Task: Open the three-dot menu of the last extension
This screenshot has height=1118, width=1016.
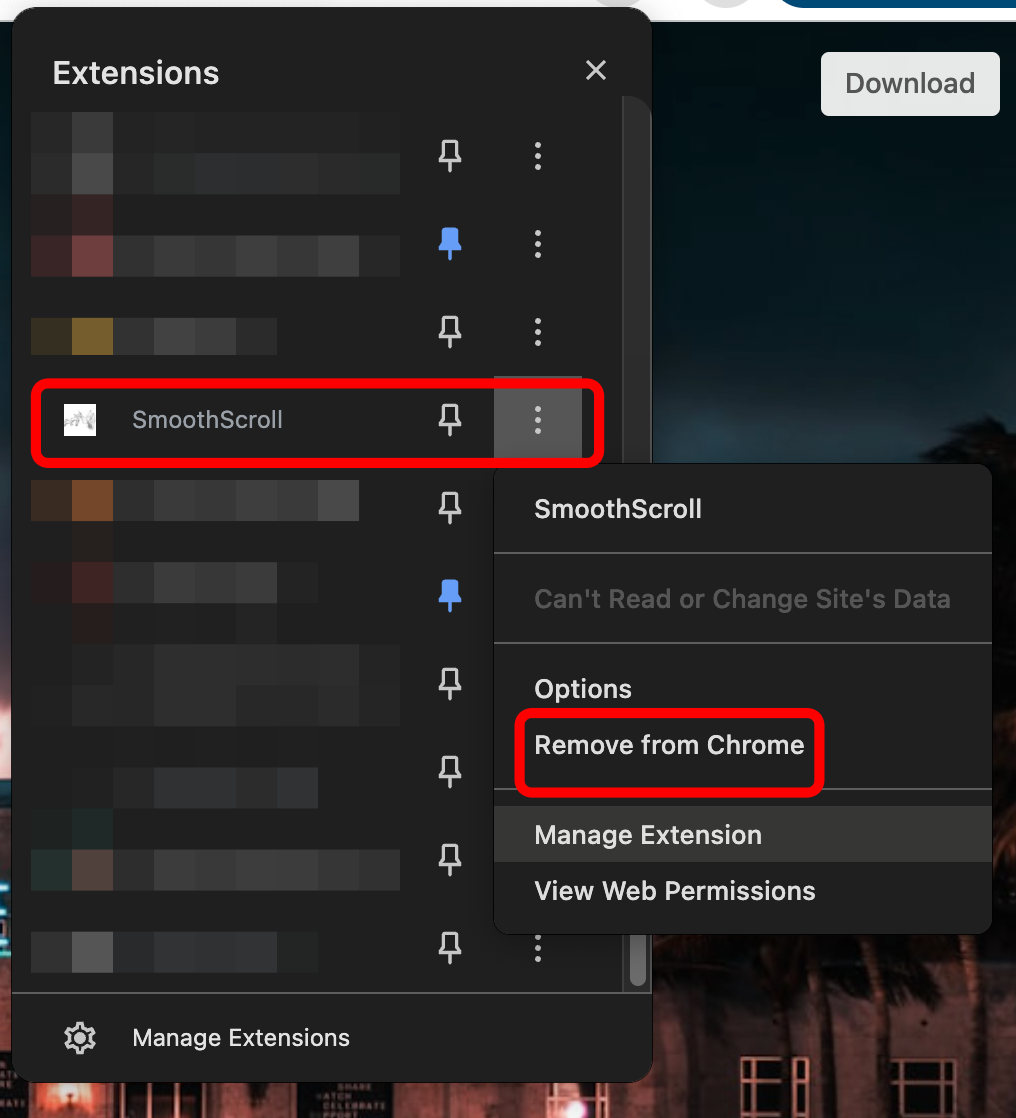Action: point(538,949)
